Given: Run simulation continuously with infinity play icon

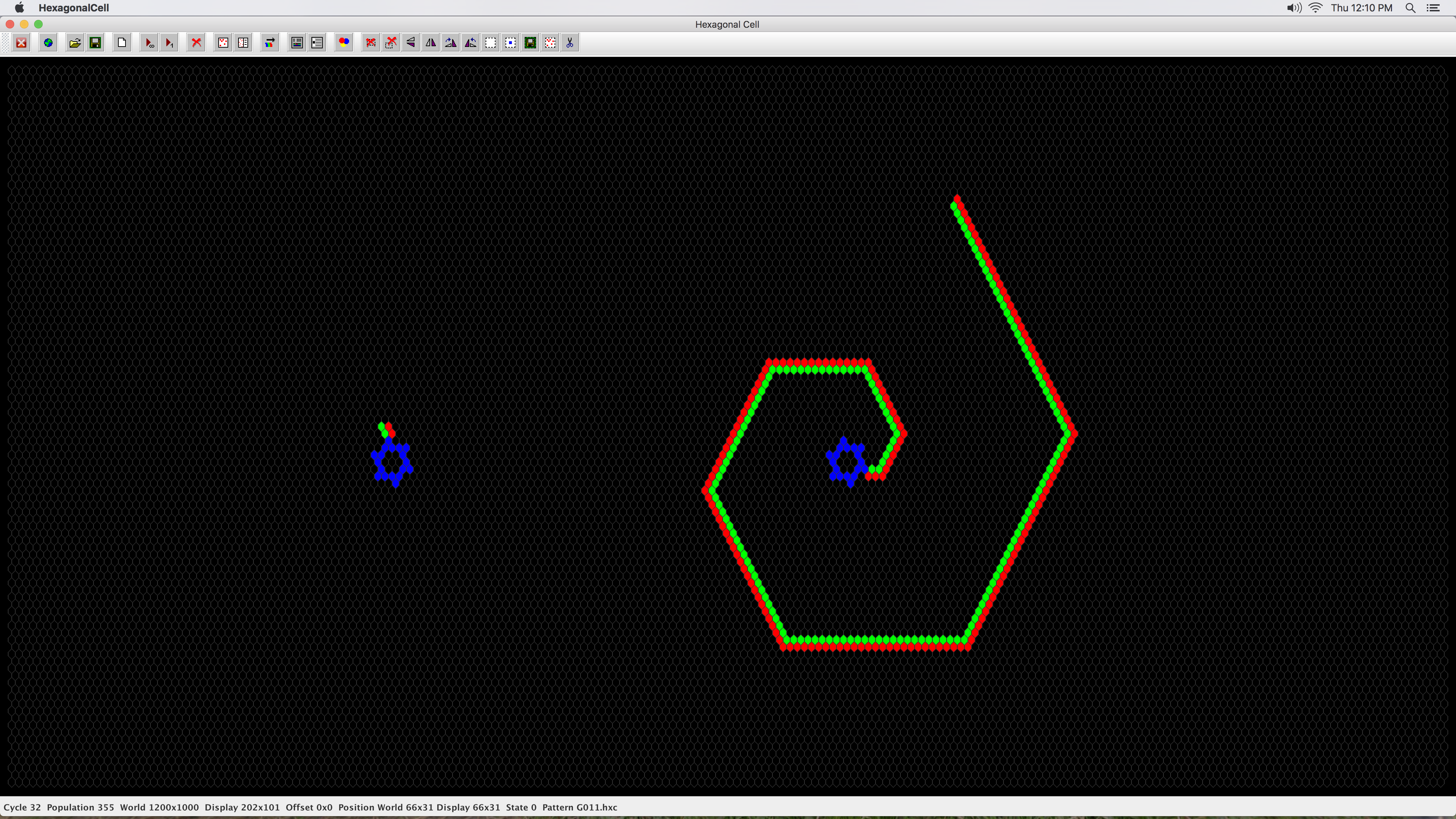Looking at the screenshot, I should 149,43.
